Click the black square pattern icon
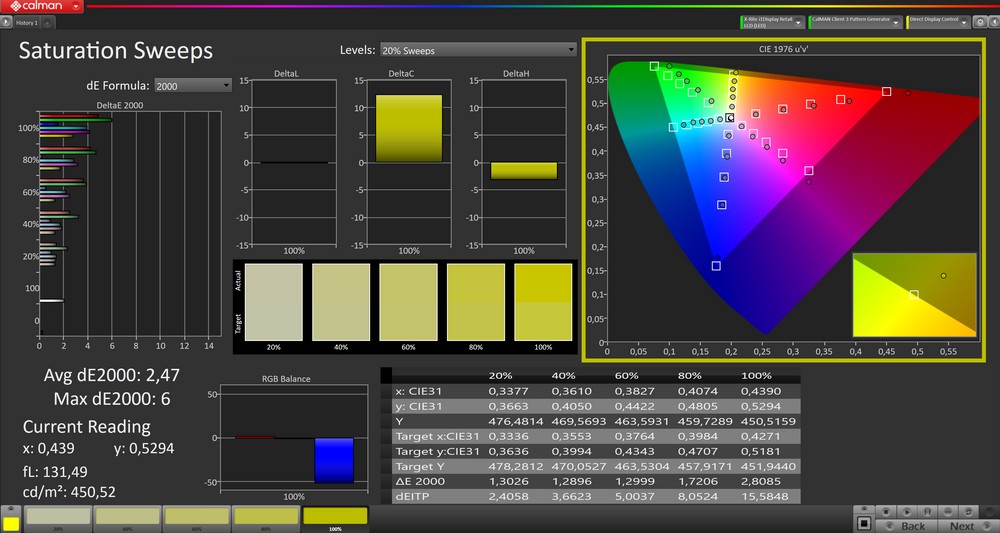1000x533 pixels. click(x=865, y=522)
